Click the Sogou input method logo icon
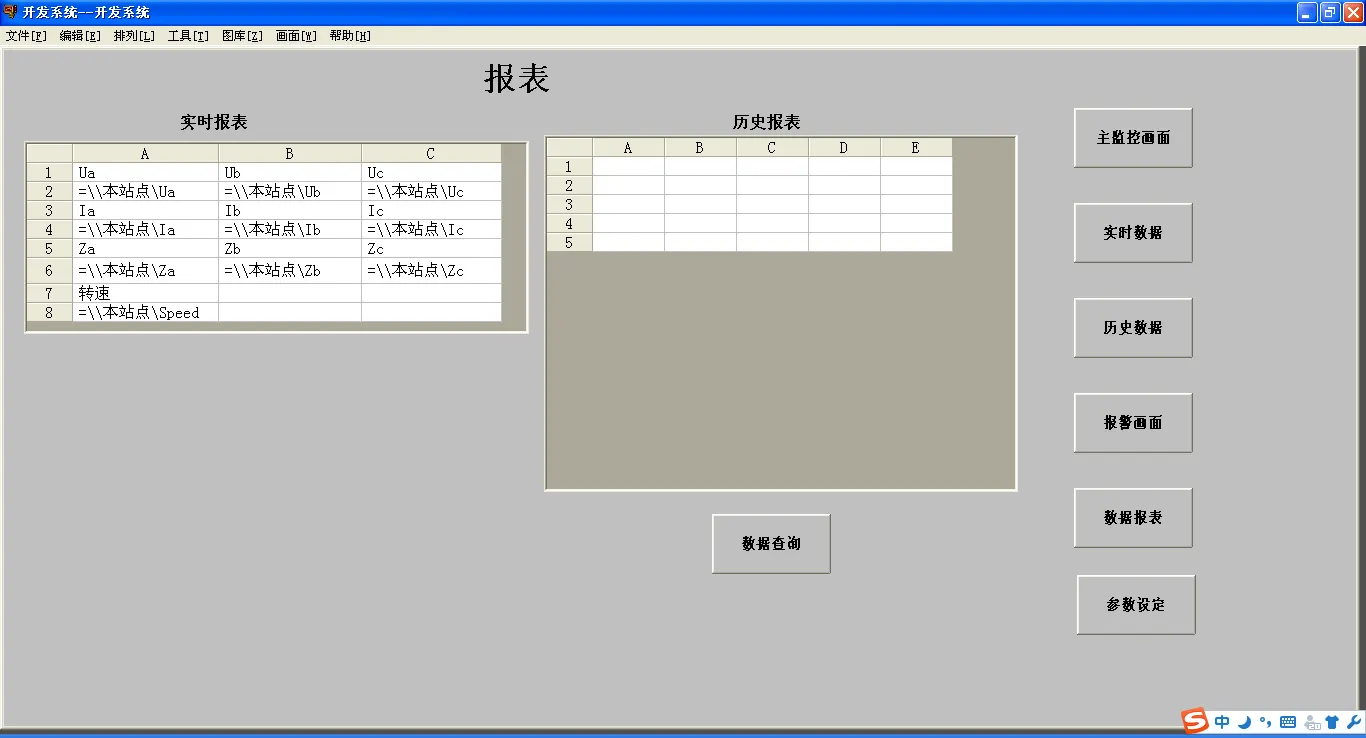This screenshot has height=738, width=1366. click(1194, 721)
